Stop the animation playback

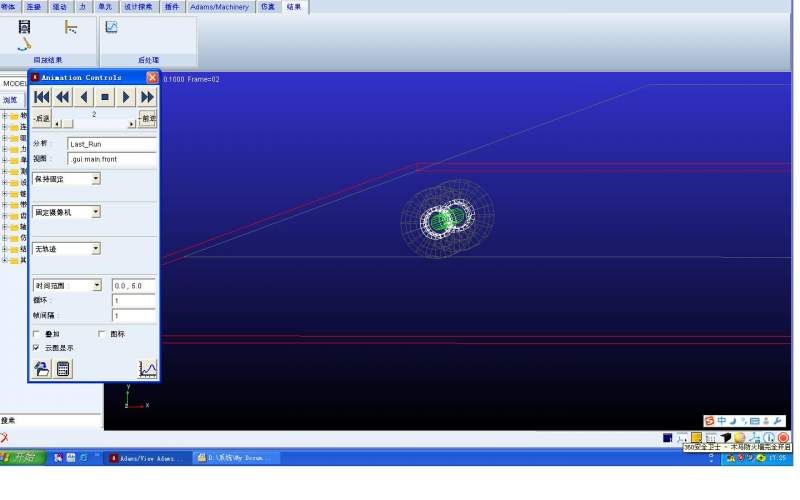coord(105,97)
